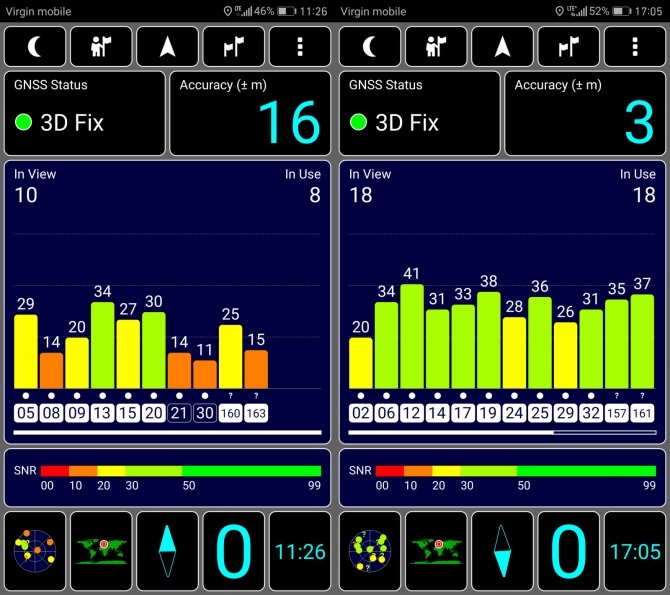Image resolution: width=670 pixels, height=595 pixels.
Task: Select satellite ID 02 label
Action: click(x=361, y=413)
